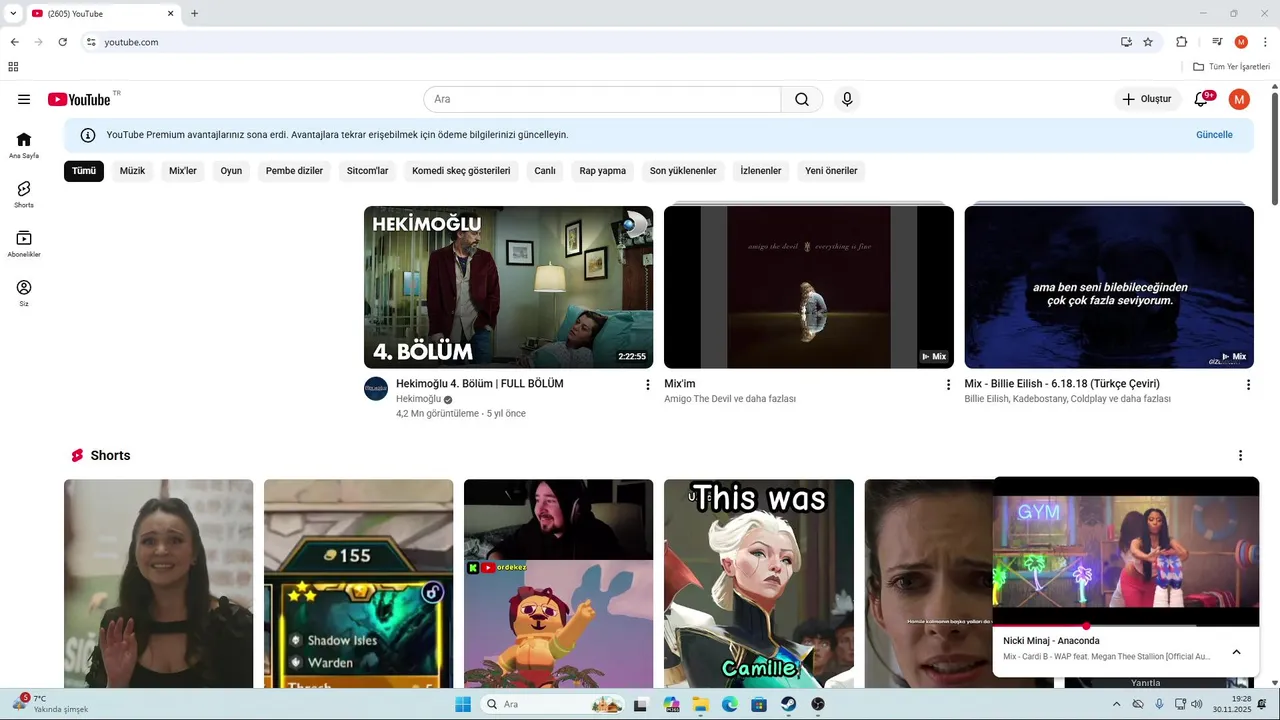
Task: Install YouTube app icon in address bar
Action: pos(1126,42)
